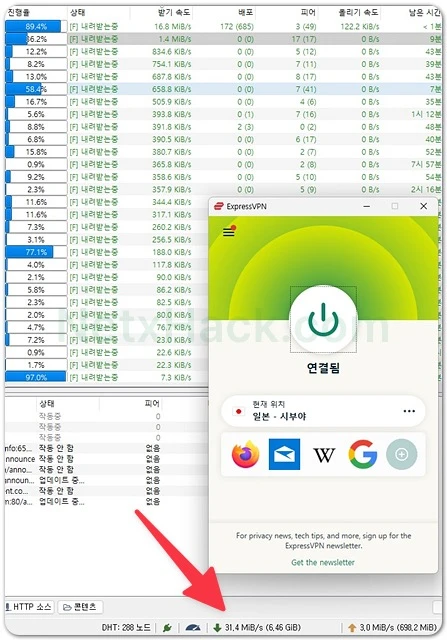
Task: Select the torrent progress bar at 77.1%
Action: [36, 252]
